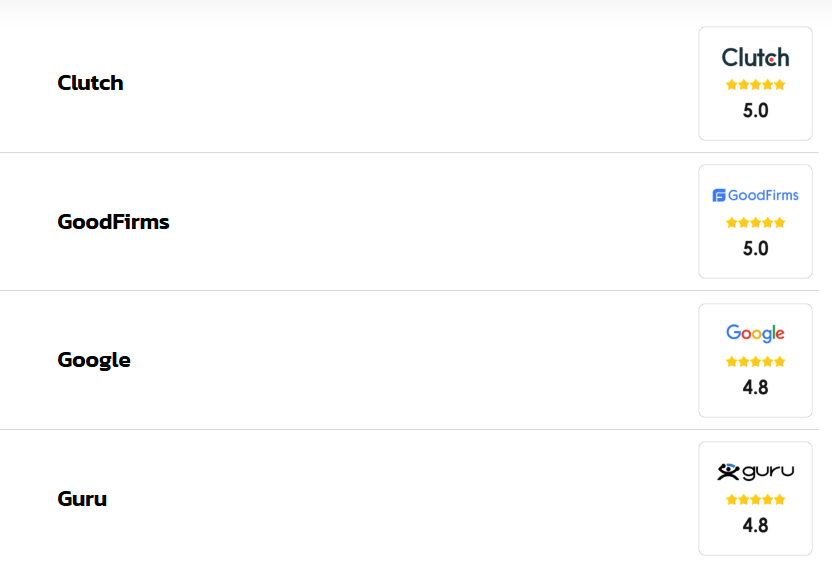
Task: Click the GoodFirms logo in rating card
Action: [x=755, y=195]
